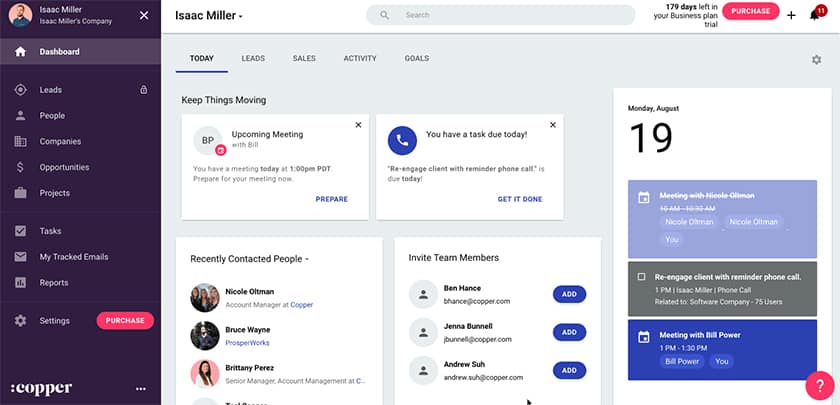Open notifications bell with 11 badge

(x=816, y=13)
